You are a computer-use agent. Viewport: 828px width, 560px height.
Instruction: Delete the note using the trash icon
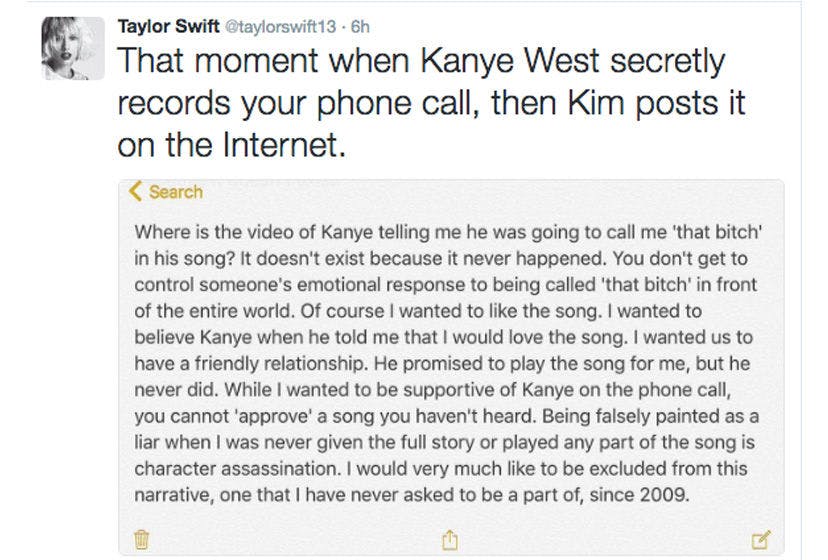coord(141,539)
